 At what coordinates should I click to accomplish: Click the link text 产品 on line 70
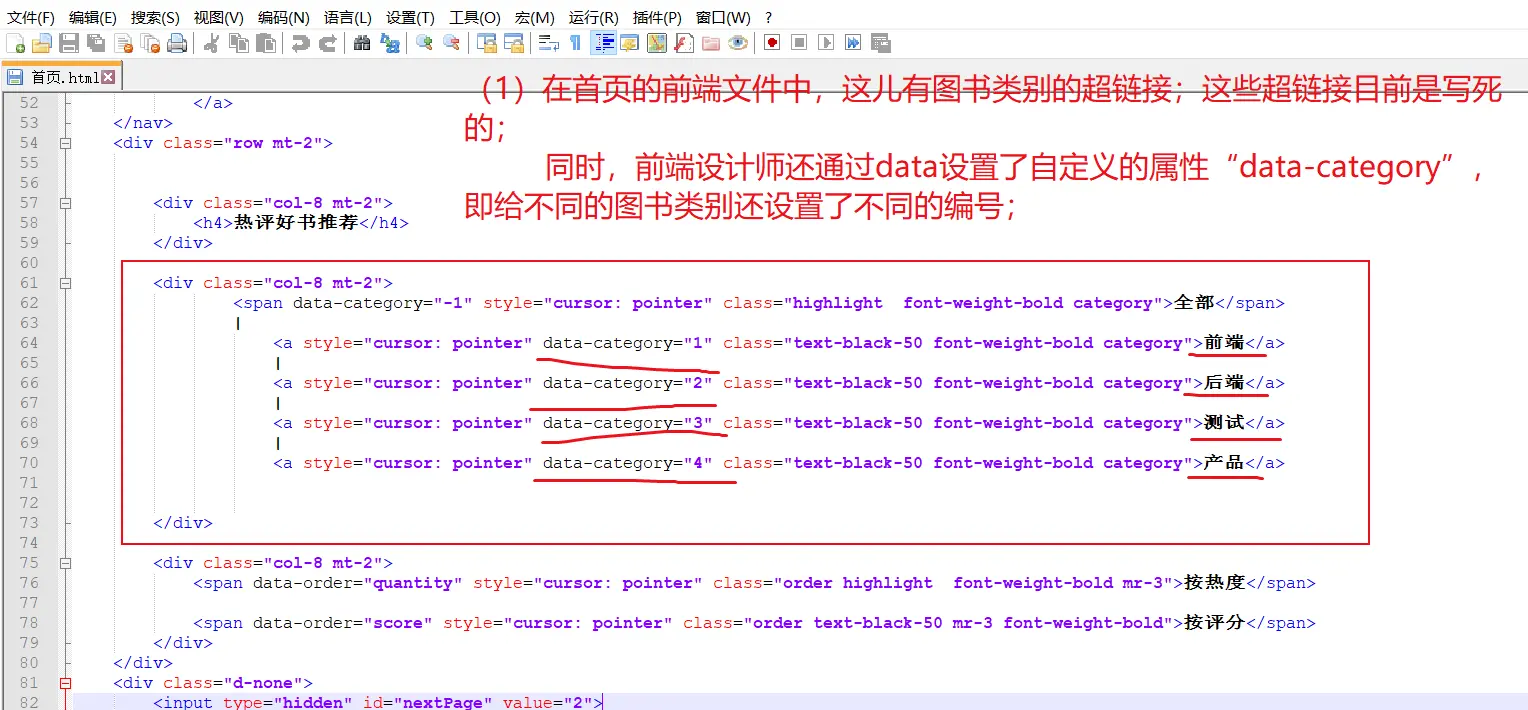tap(1224, 463)
